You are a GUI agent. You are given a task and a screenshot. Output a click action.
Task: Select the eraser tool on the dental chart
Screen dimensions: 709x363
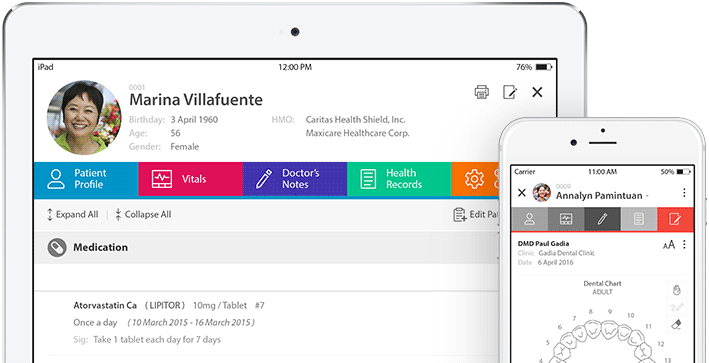click(676, 325)
